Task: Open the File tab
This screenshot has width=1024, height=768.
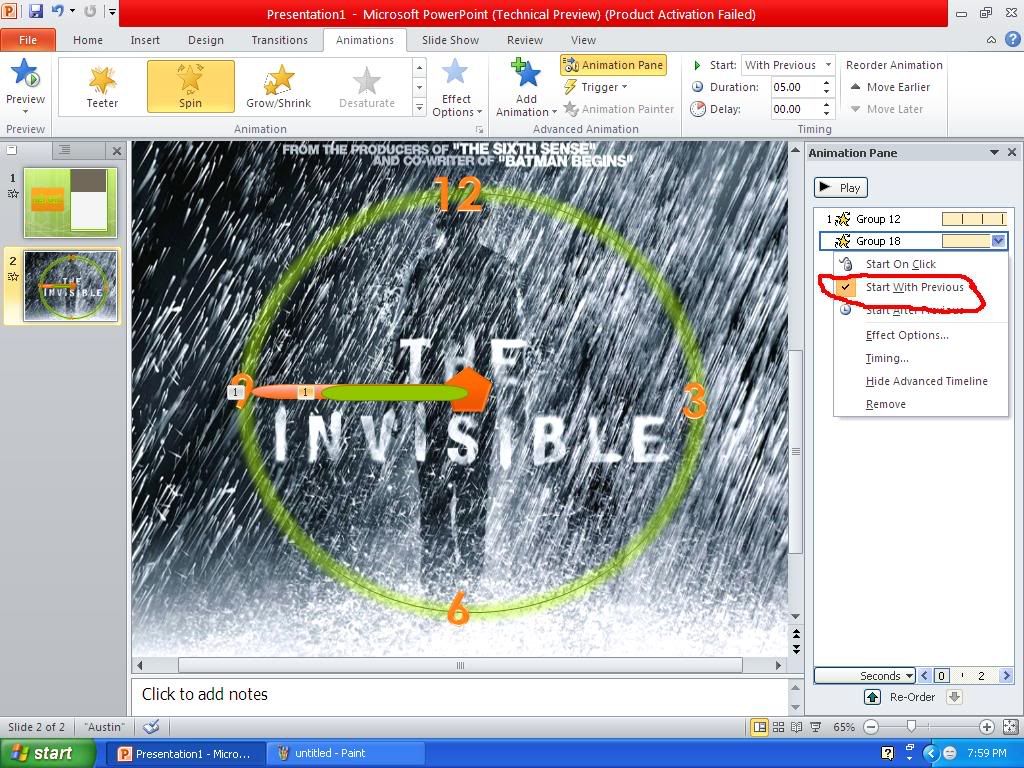Action: click(x=27, y=40)
